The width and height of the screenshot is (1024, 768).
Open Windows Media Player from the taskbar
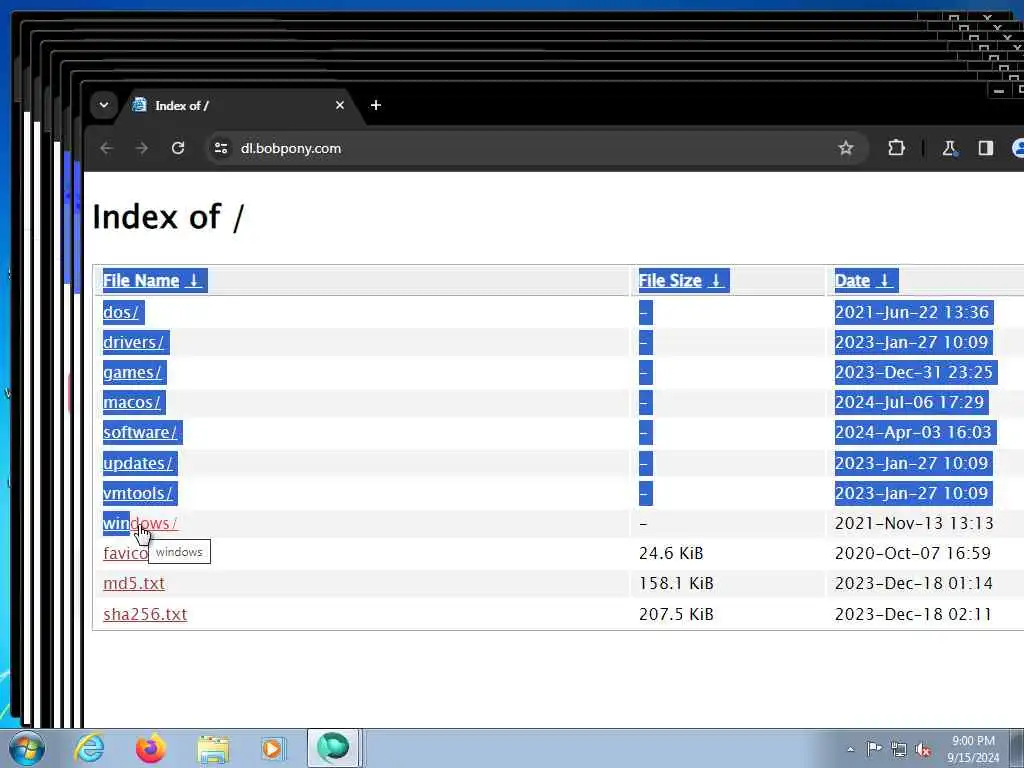(x=272, y=748)
